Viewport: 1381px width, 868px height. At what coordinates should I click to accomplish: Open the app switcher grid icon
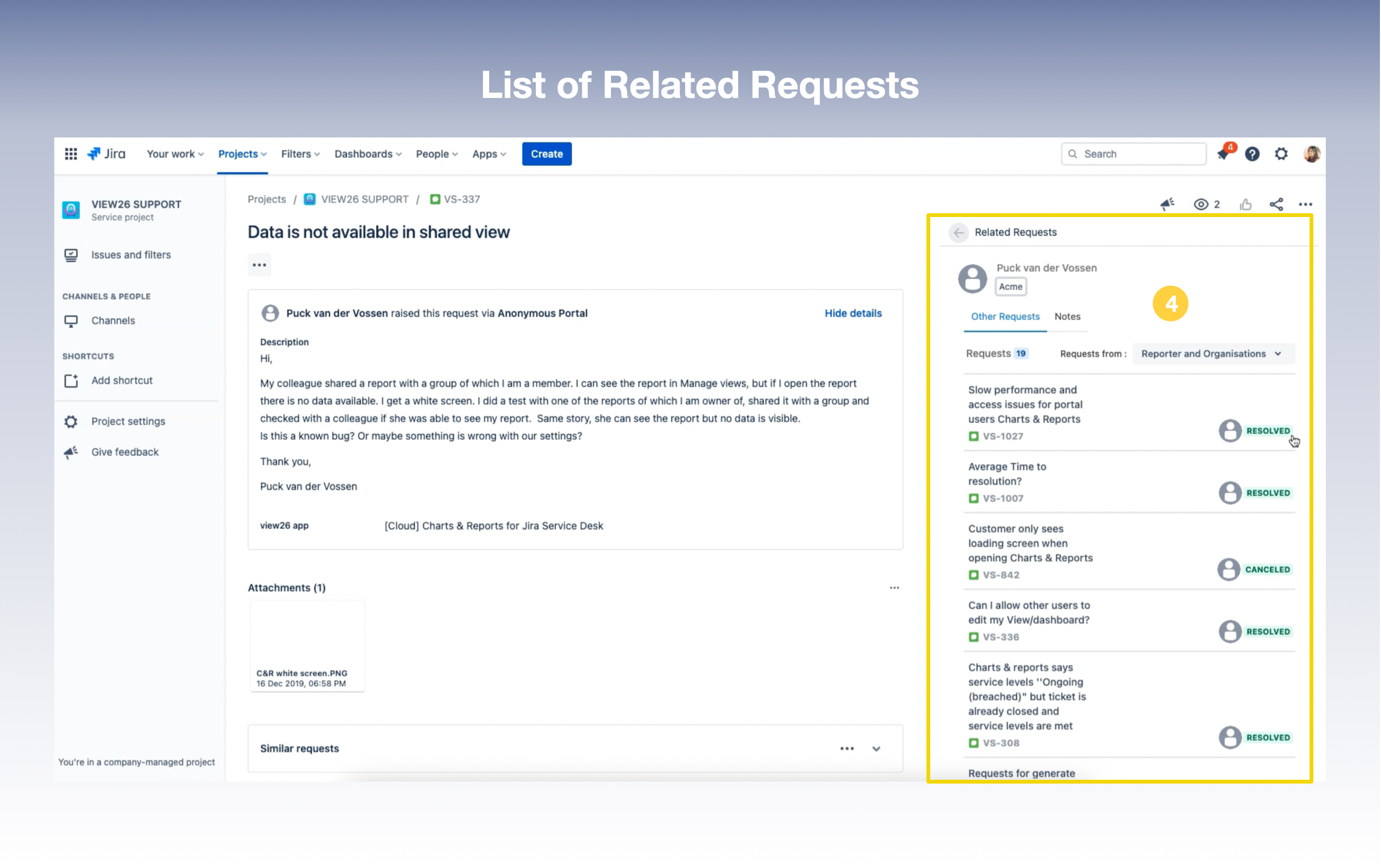[70, 154]
